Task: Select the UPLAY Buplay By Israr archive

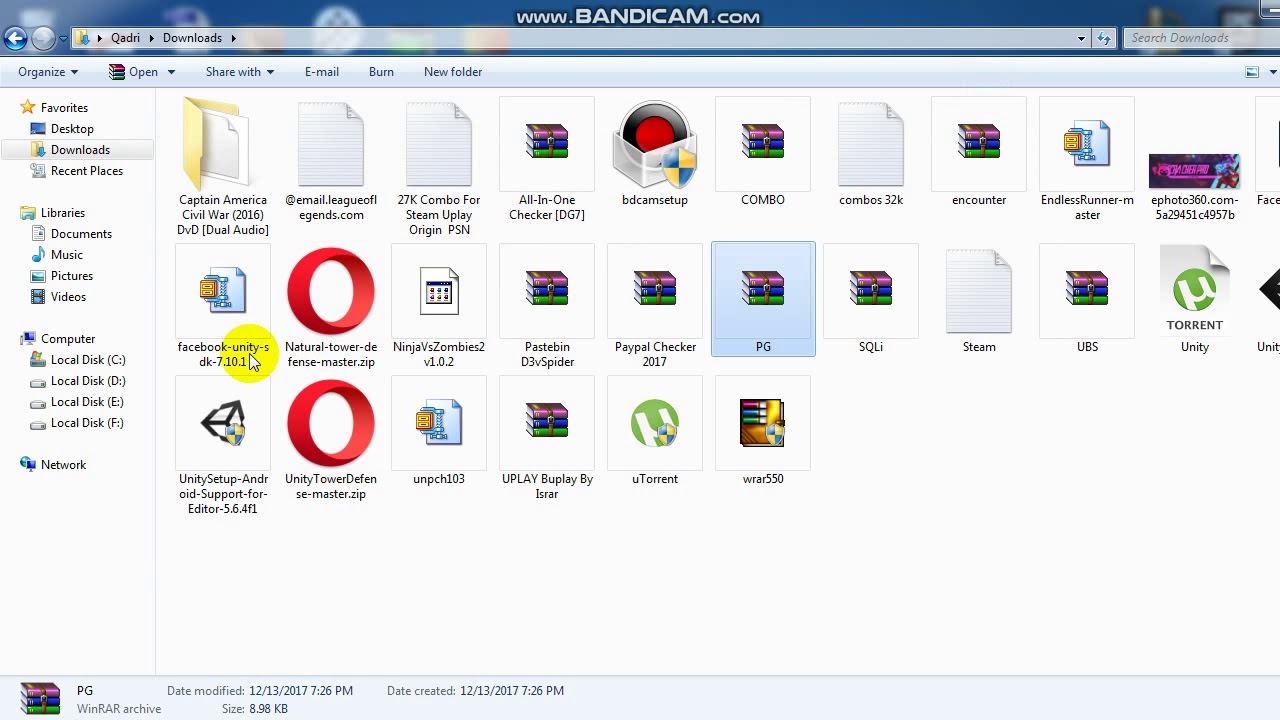Action: 547,439
